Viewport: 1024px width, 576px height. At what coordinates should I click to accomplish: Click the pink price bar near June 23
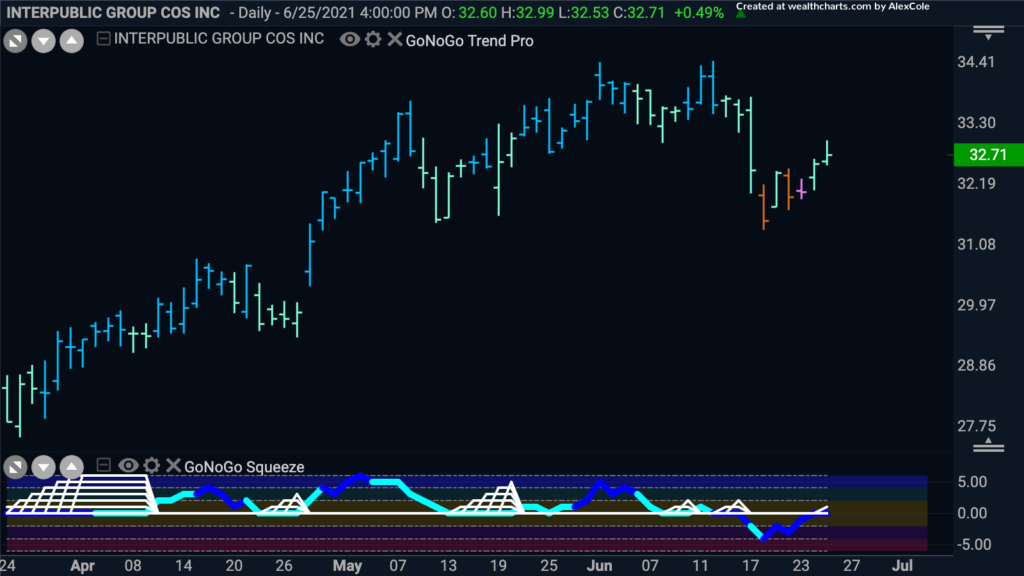801,189
